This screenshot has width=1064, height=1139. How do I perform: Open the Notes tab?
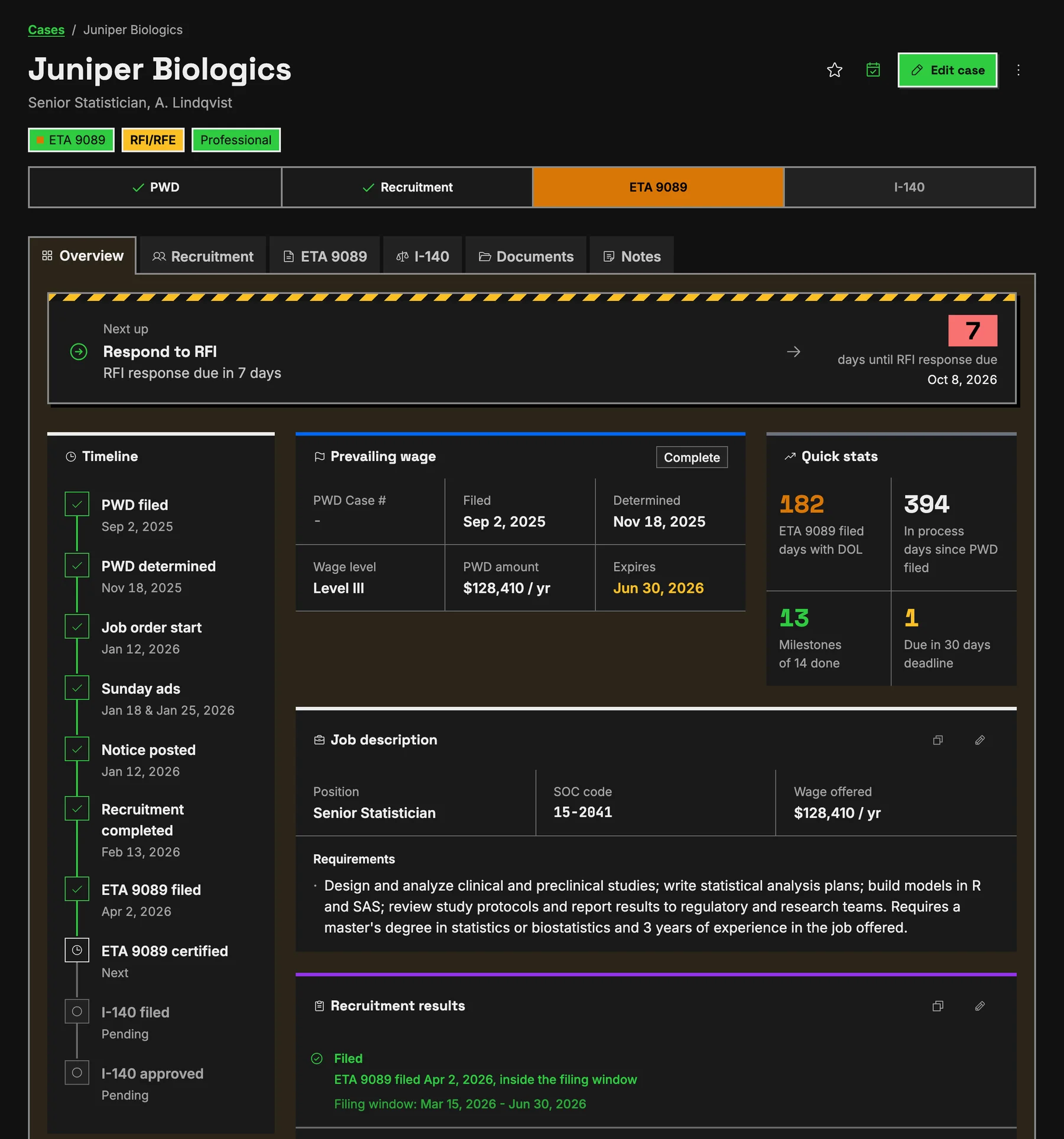(x=631, y=257)
